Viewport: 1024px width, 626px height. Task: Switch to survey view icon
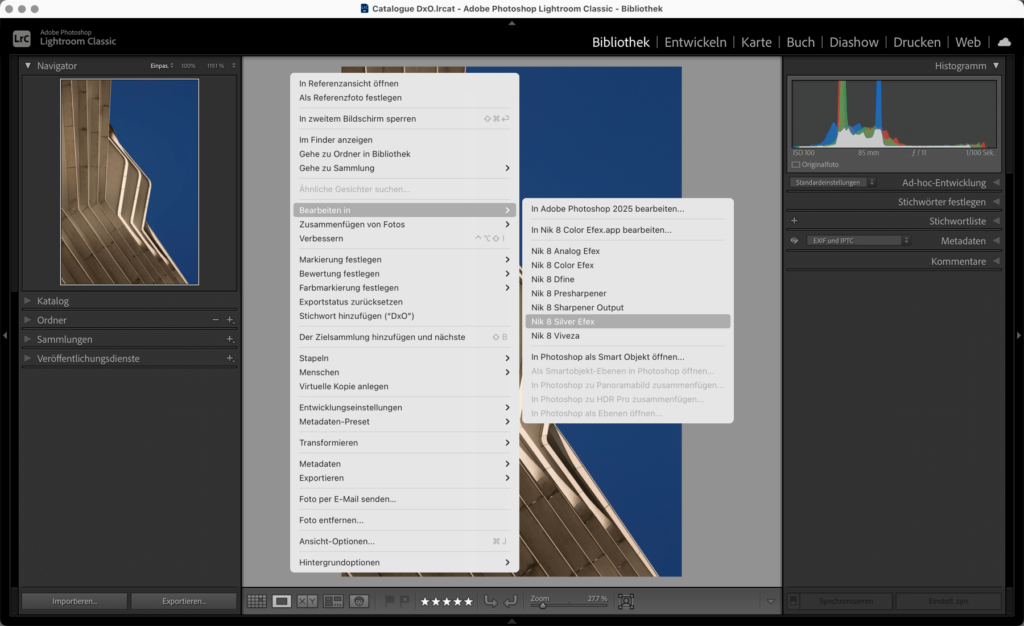tap(333, 601)
